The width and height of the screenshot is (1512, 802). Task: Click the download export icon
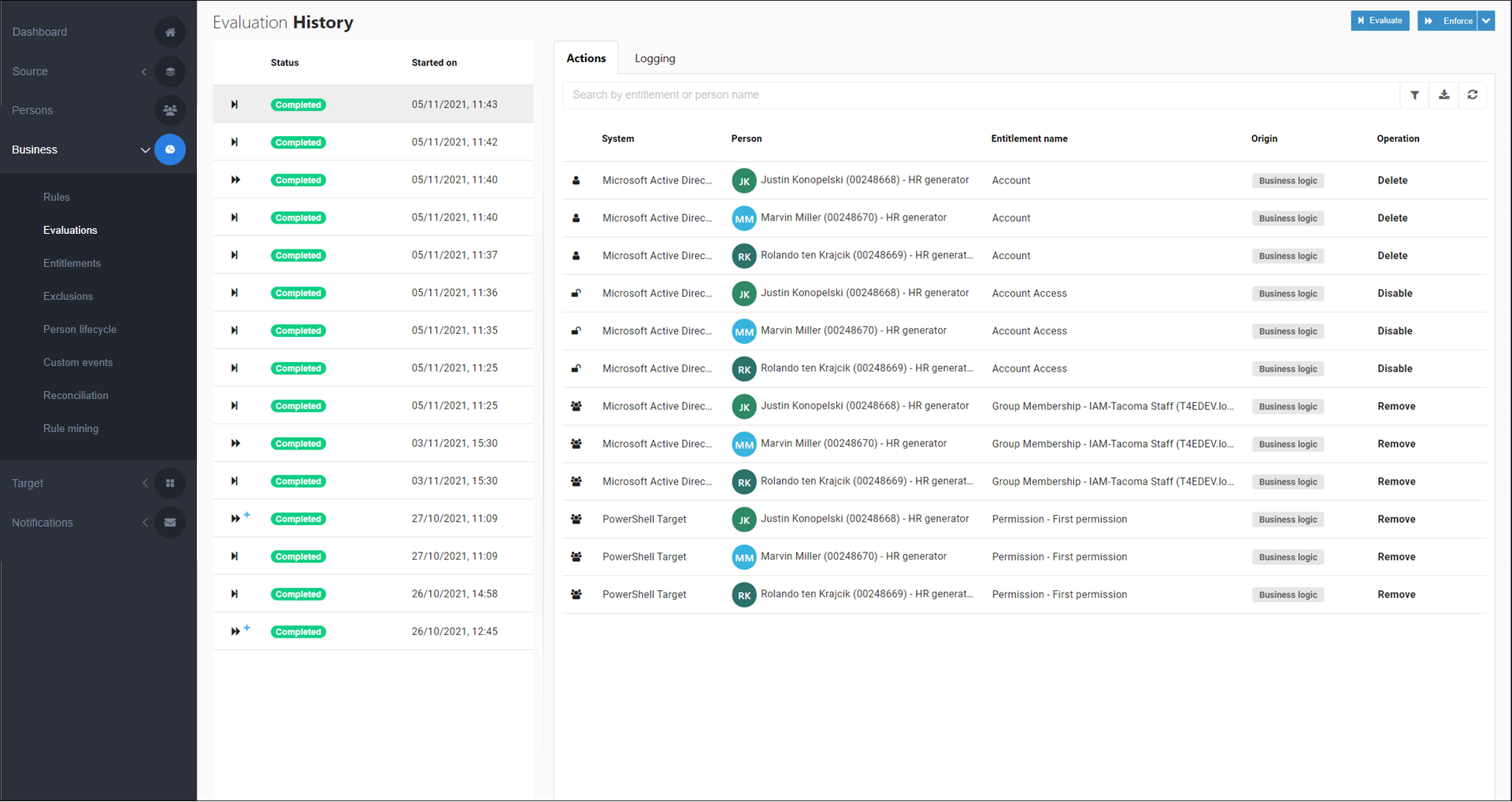(x=1443, y=95)
